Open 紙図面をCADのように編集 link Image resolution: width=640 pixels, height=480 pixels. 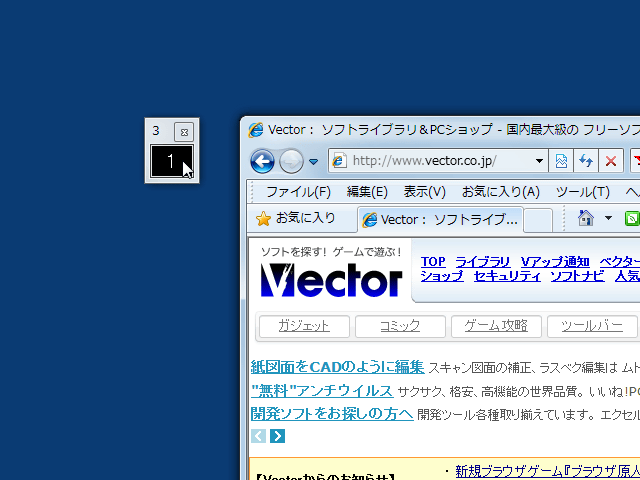338,367
